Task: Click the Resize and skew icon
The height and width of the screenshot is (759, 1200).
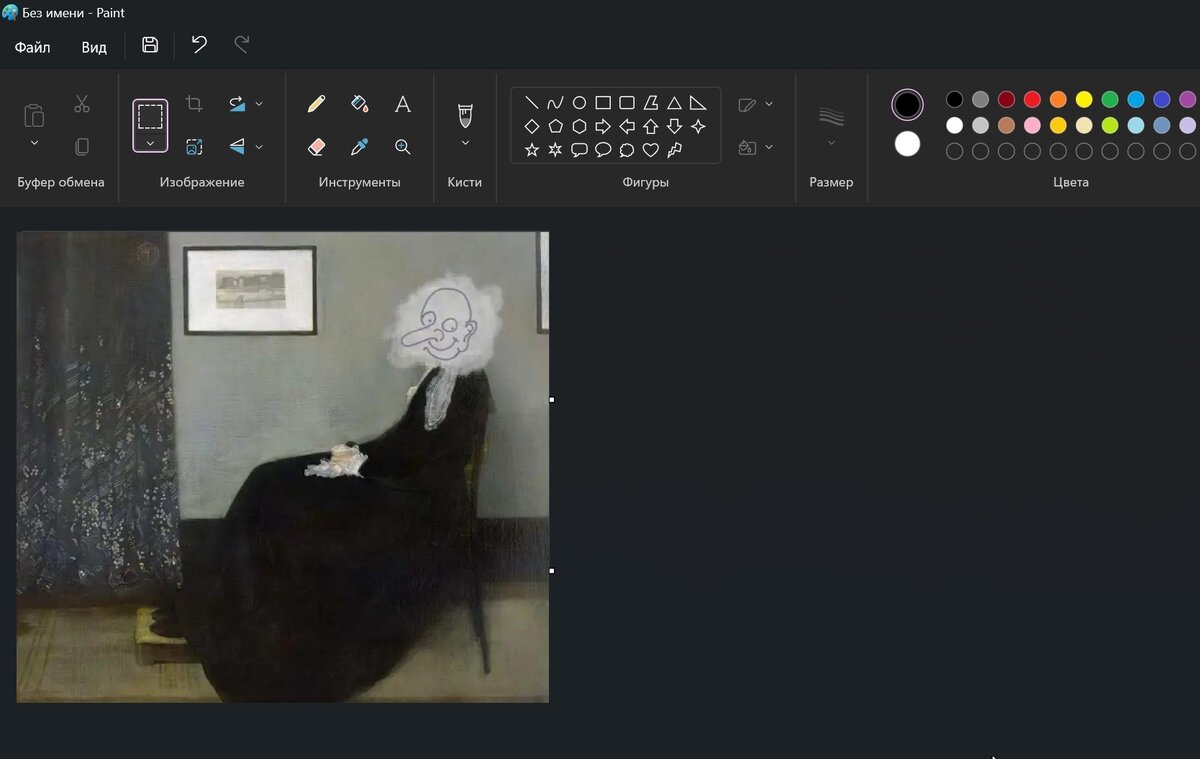Action: pos(194,147)
